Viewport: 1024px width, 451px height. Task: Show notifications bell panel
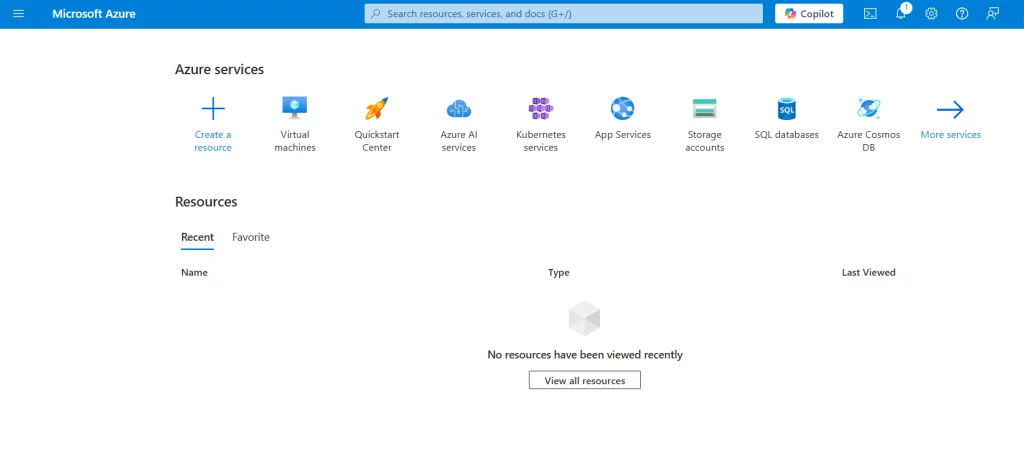point(901,14)
